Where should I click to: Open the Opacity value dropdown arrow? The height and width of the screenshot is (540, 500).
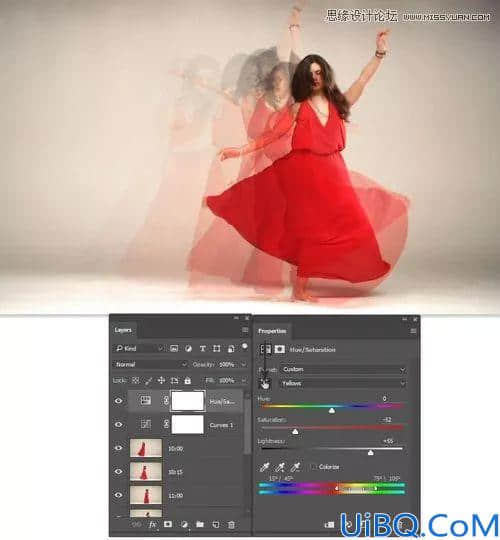[x=244, y=364]
